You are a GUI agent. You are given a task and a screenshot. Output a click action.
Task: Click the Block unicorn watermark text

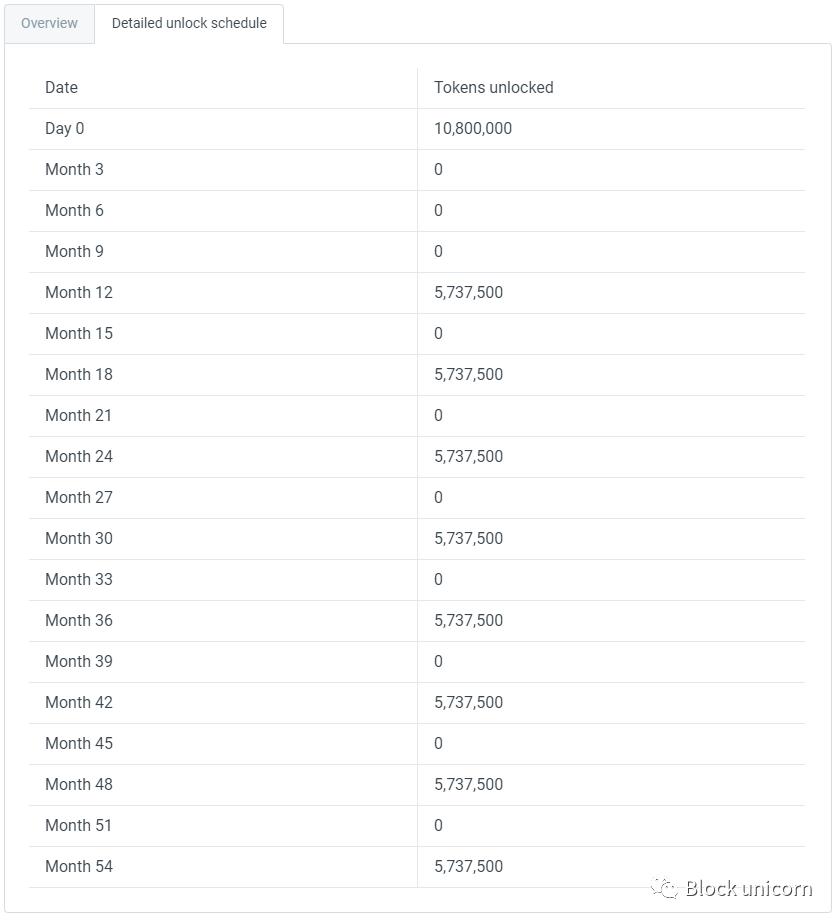748,888
